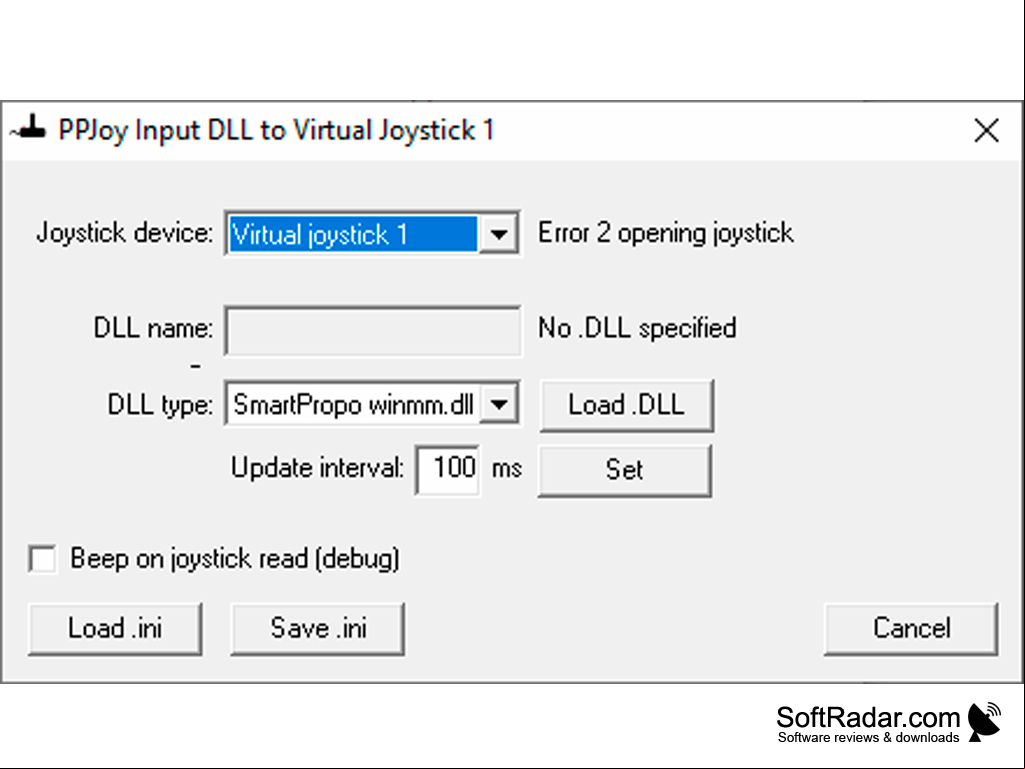Toggle Beep on joystick read checkbox
This screenshot has height=769, width=1025.
42,559
